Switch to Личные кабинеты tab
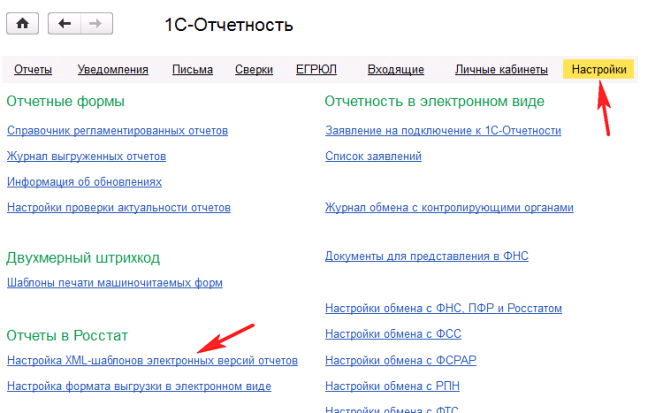 point(501,70)
